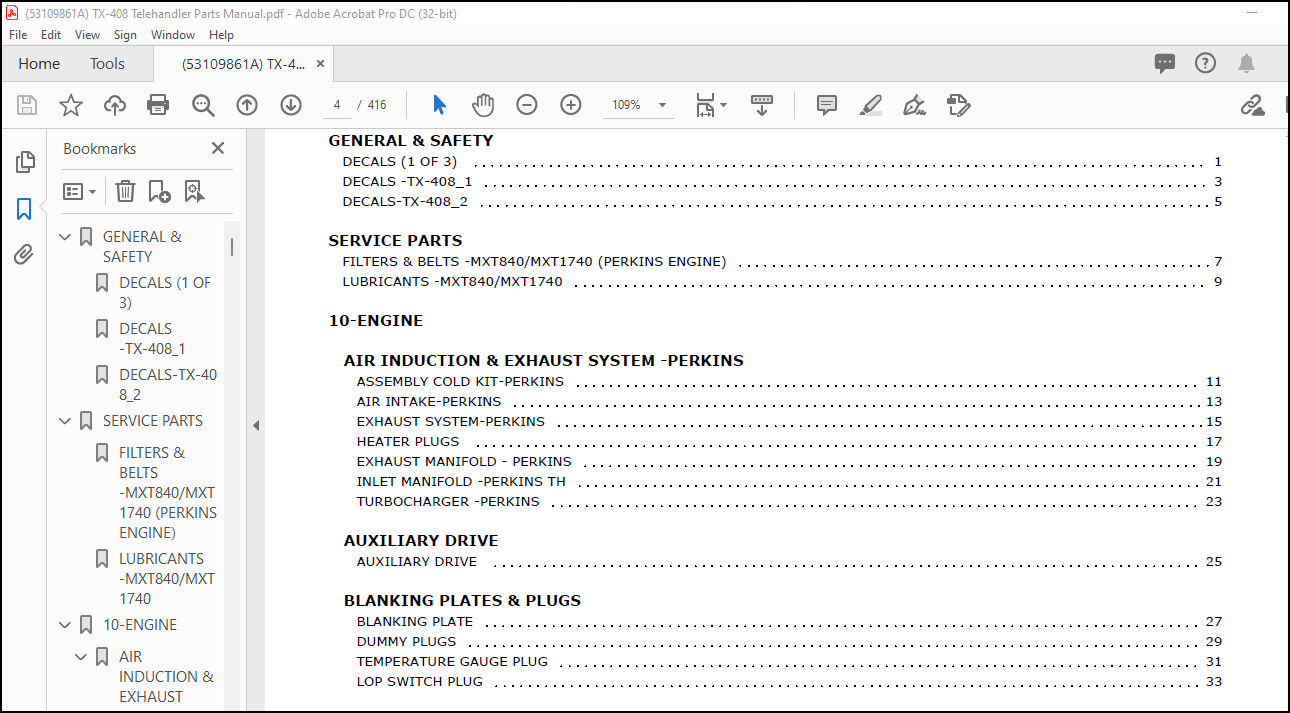Image resolution: width=1290 pixels, height=713 pixels.
Task: Select DECALS -TX-408_1 bookmark
Action: click(x=152, y=339)
